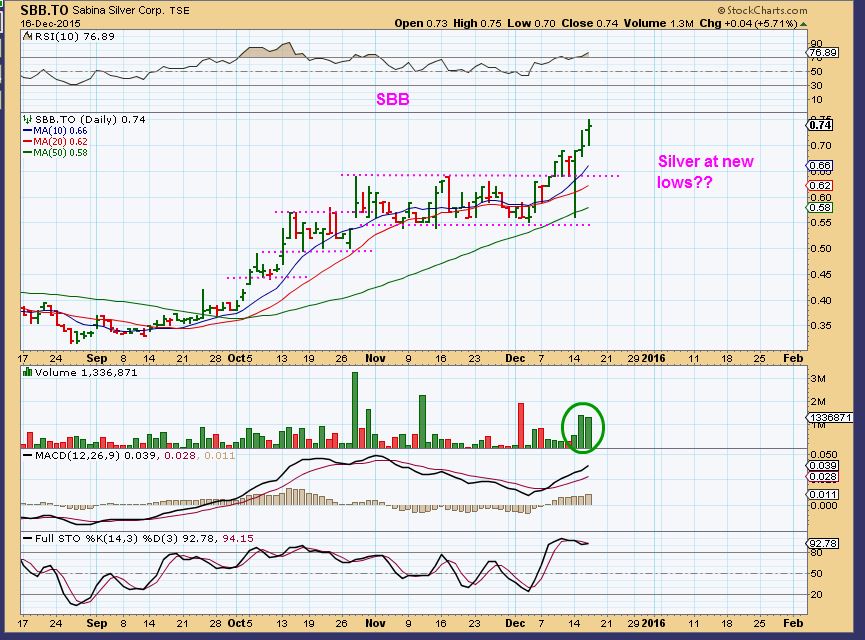Click the 2016 label under the price panel
Screen dimensions: 865x640
tap(654, 358)
